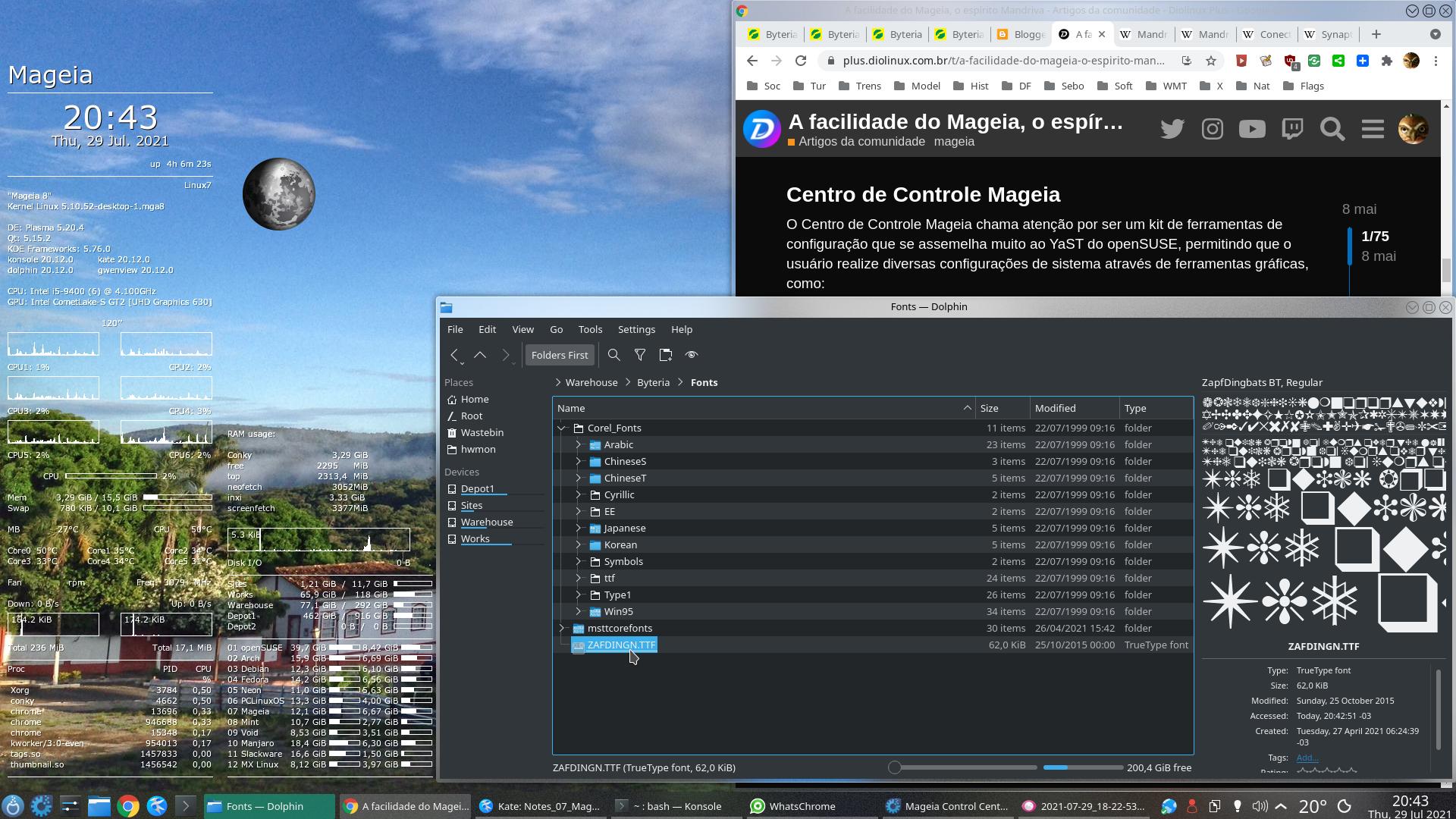Toggle the Folders First button
This screenshot has width=1456, height=819.
(x=560, y=355)
